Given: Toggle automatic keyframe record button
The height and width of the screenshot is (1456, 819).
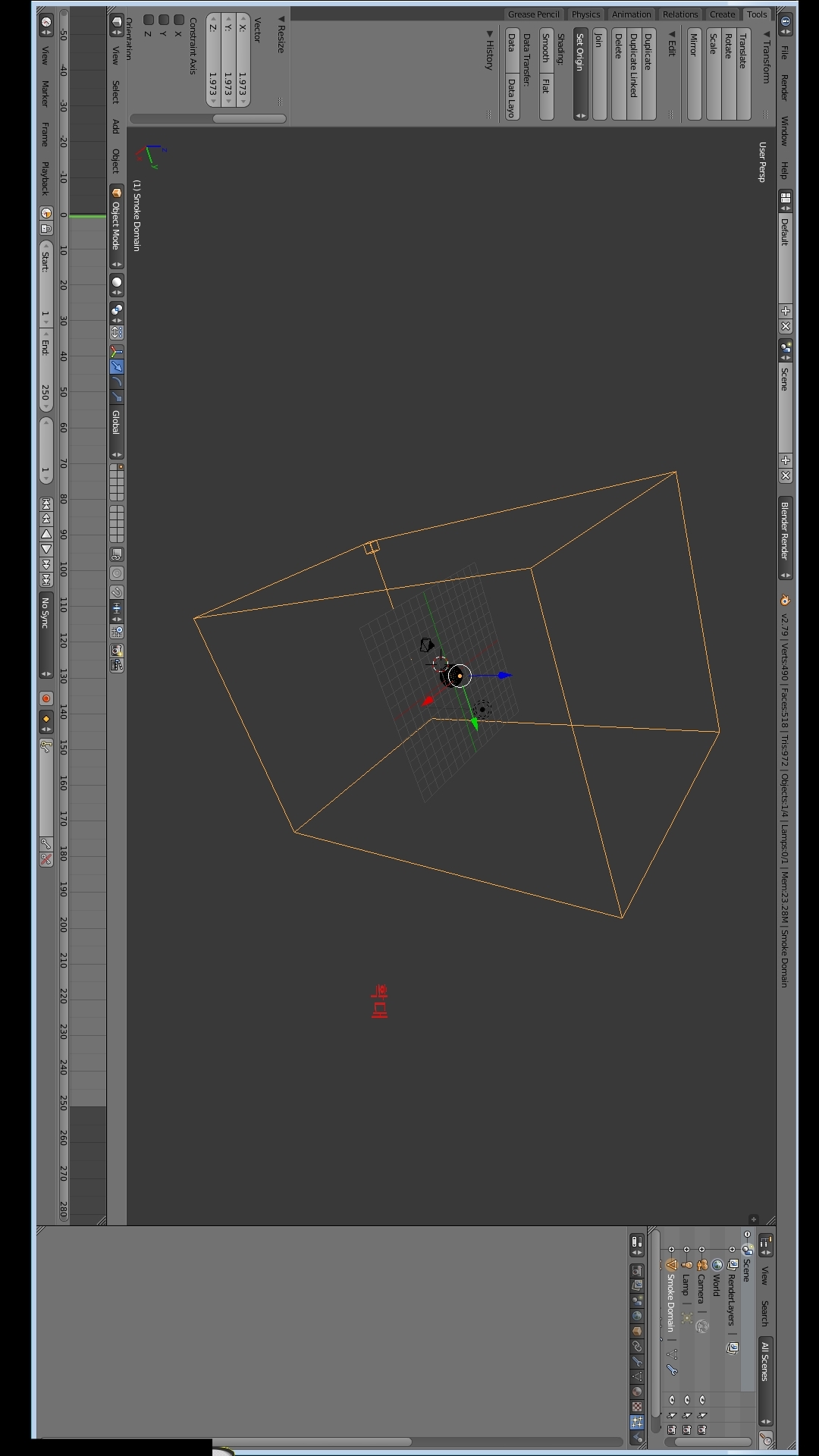Looking at the screenshot, I should click(x=46, y=698).
